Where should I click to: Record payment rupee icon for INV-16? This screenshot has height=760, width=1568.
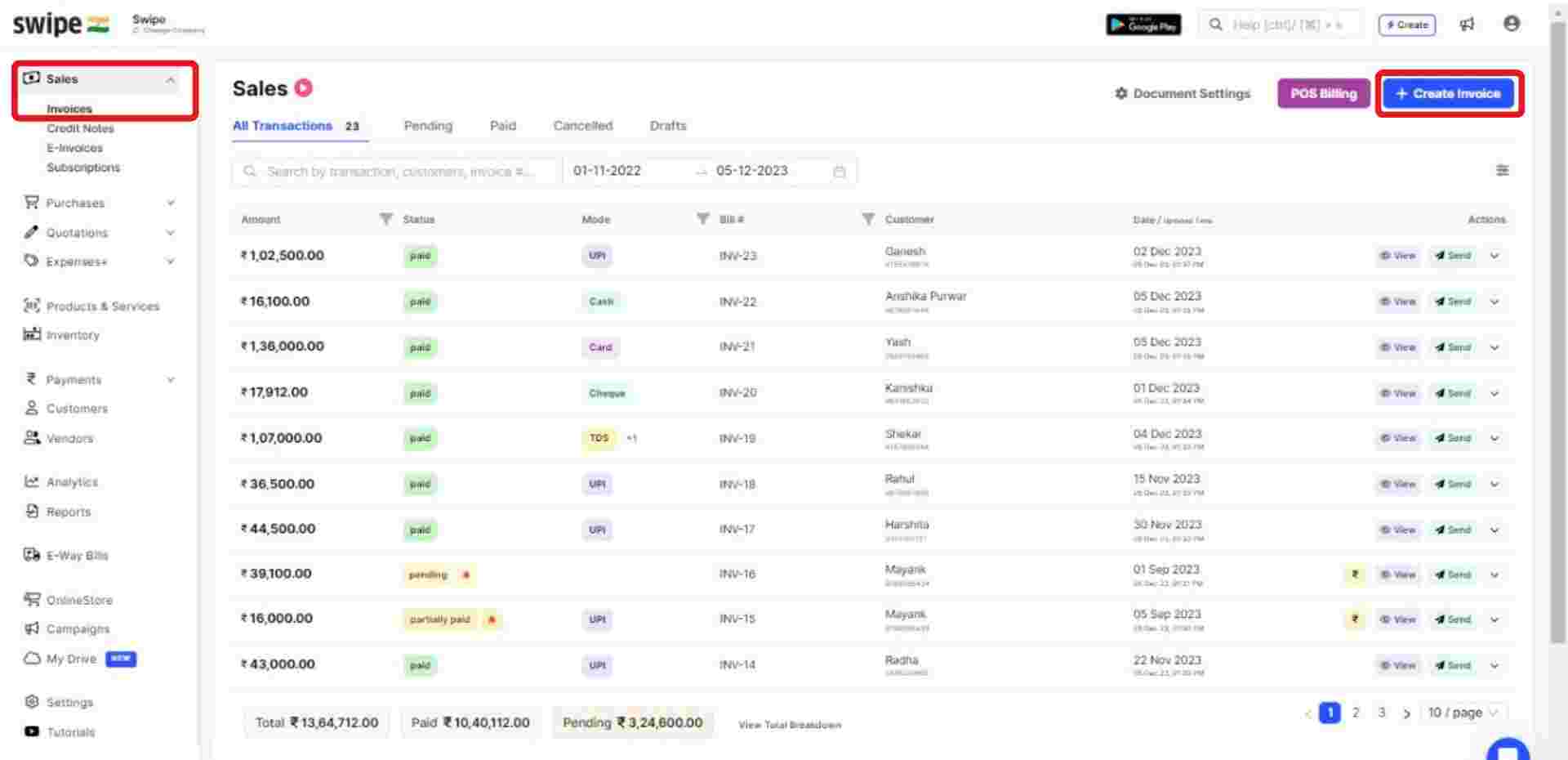point(1355,574)
